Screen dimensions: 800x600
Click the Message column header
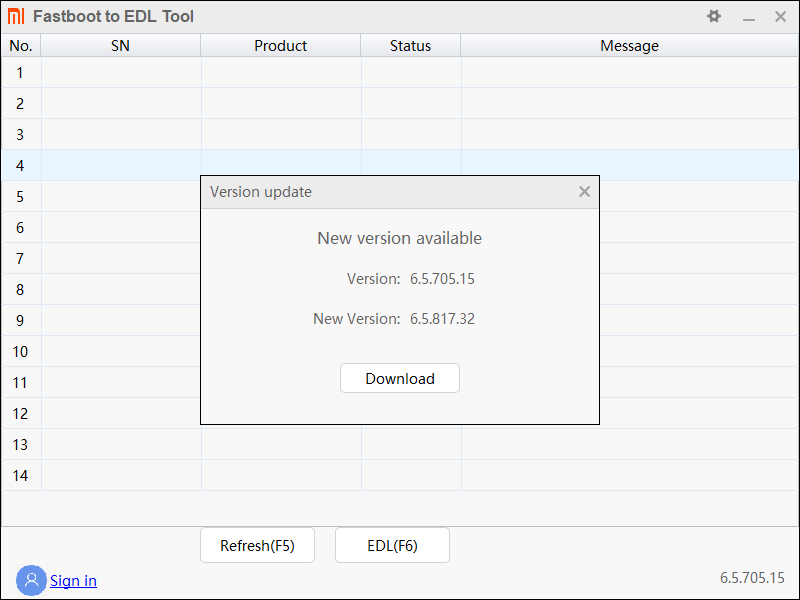coord(630,45)
